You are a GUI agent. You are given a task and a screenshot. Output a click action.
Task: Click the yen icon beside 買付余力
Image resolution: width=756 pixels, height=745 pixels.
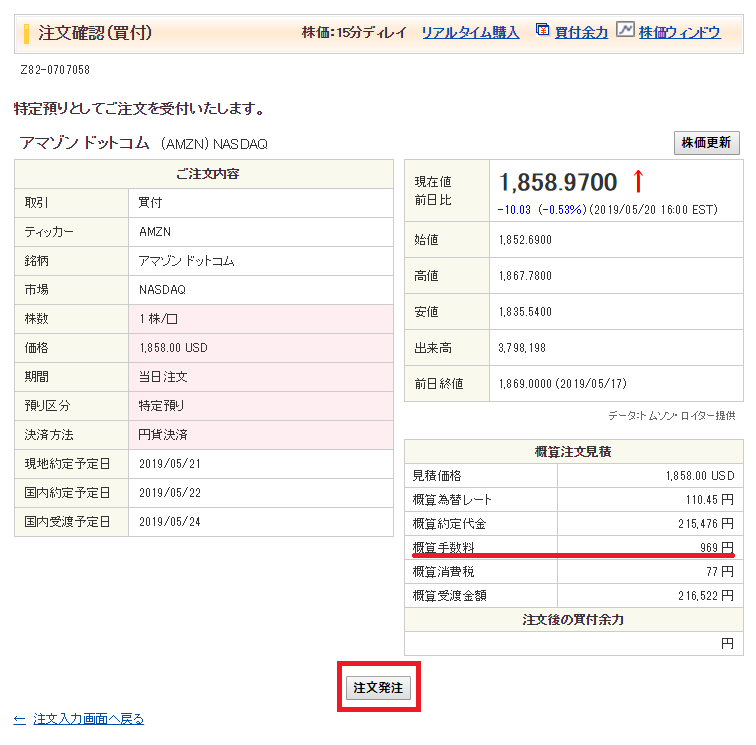[542, 30]
